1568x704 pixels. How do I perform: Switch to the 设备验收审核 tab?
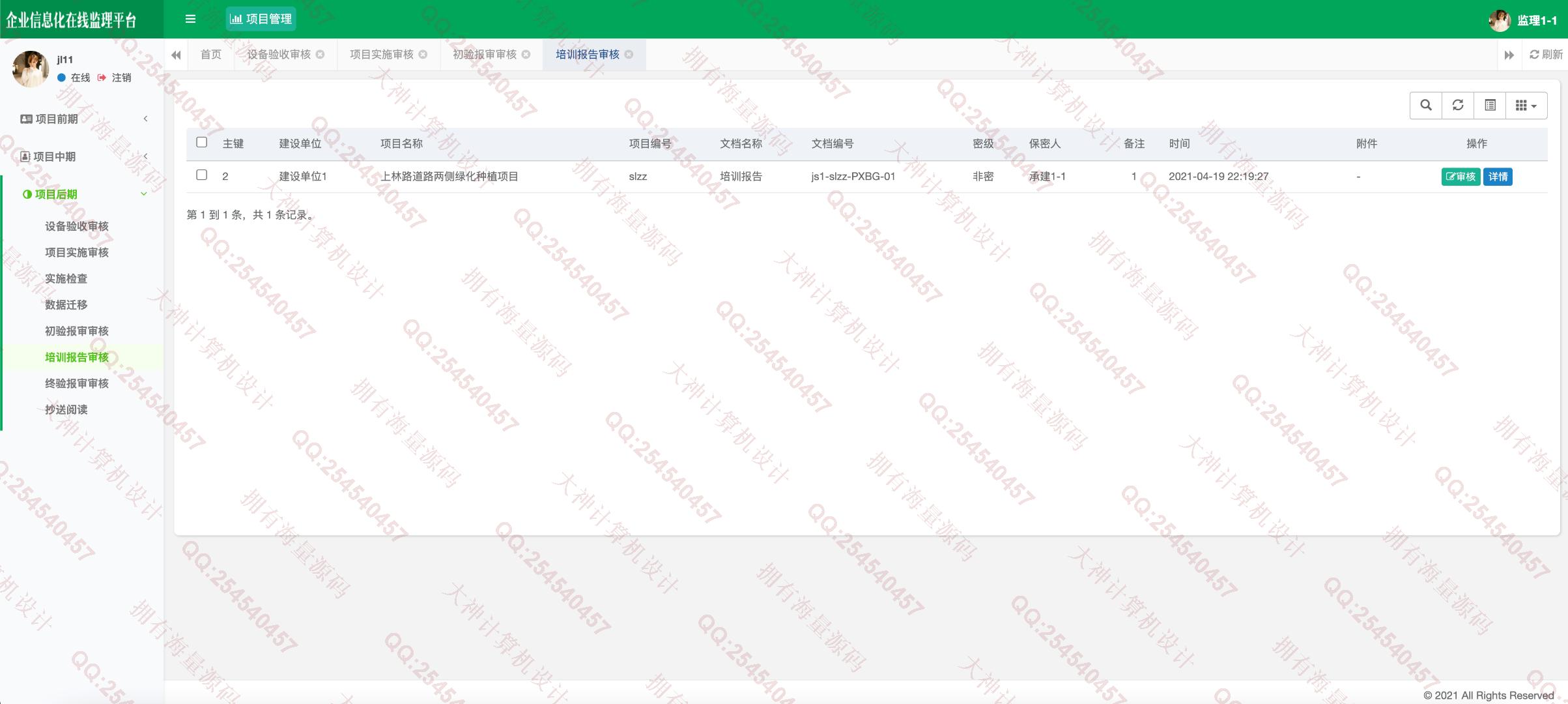point(279,55)
